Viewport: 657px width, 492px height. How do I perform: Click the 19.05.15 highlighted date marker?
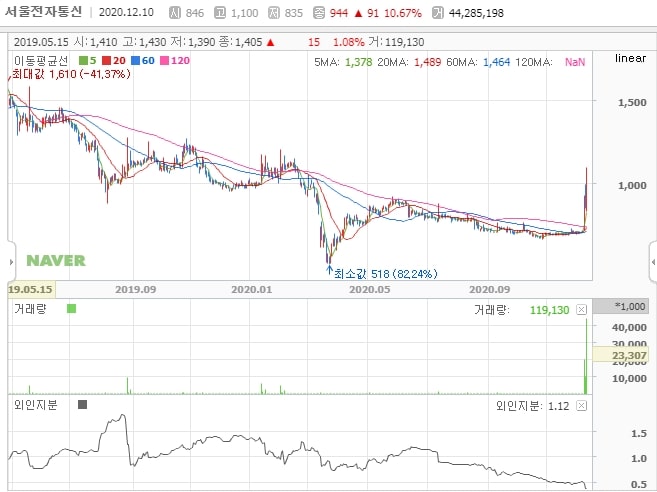[31, 289]
